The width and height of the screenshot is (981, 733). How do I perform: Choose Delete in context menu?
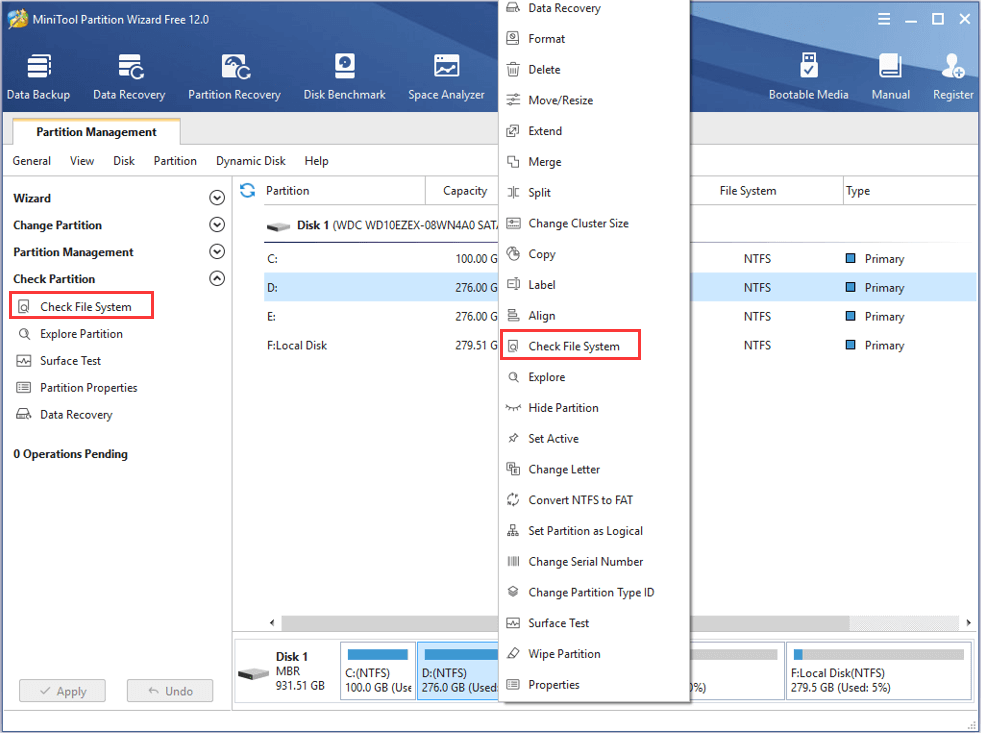[594, 69]
